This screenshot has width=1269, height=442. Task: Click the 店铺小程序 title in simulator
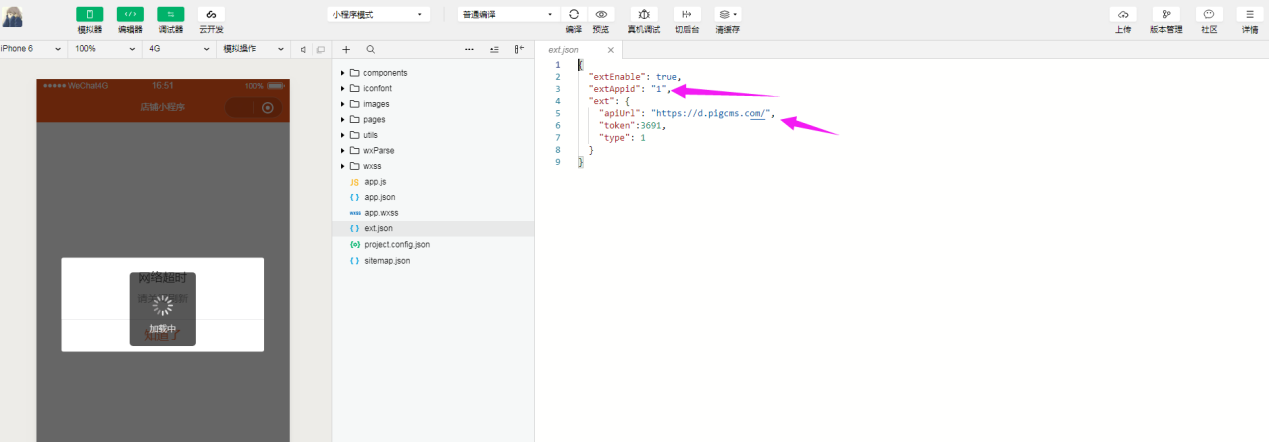click(x=163, y=107)
